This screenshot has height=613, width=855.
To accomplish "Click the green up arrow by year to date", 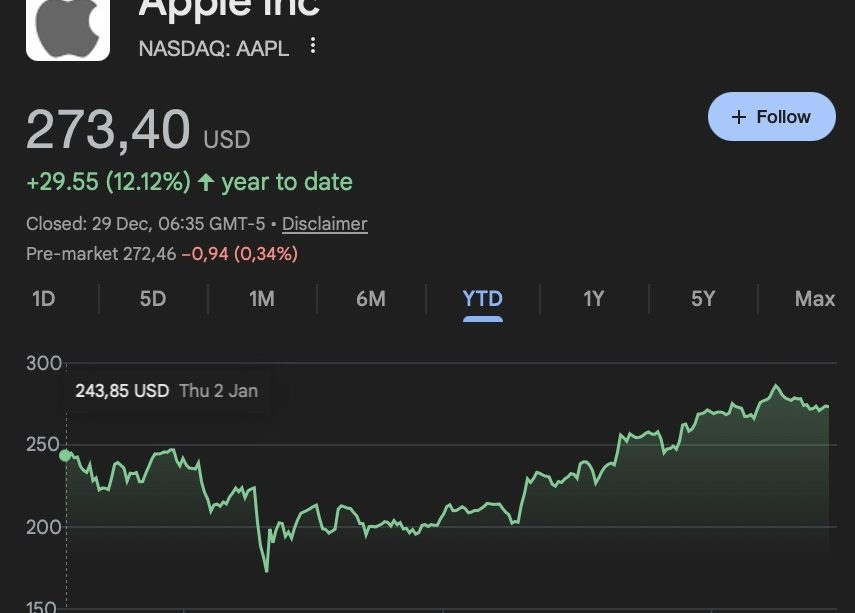I will click(x=206, y=182).
